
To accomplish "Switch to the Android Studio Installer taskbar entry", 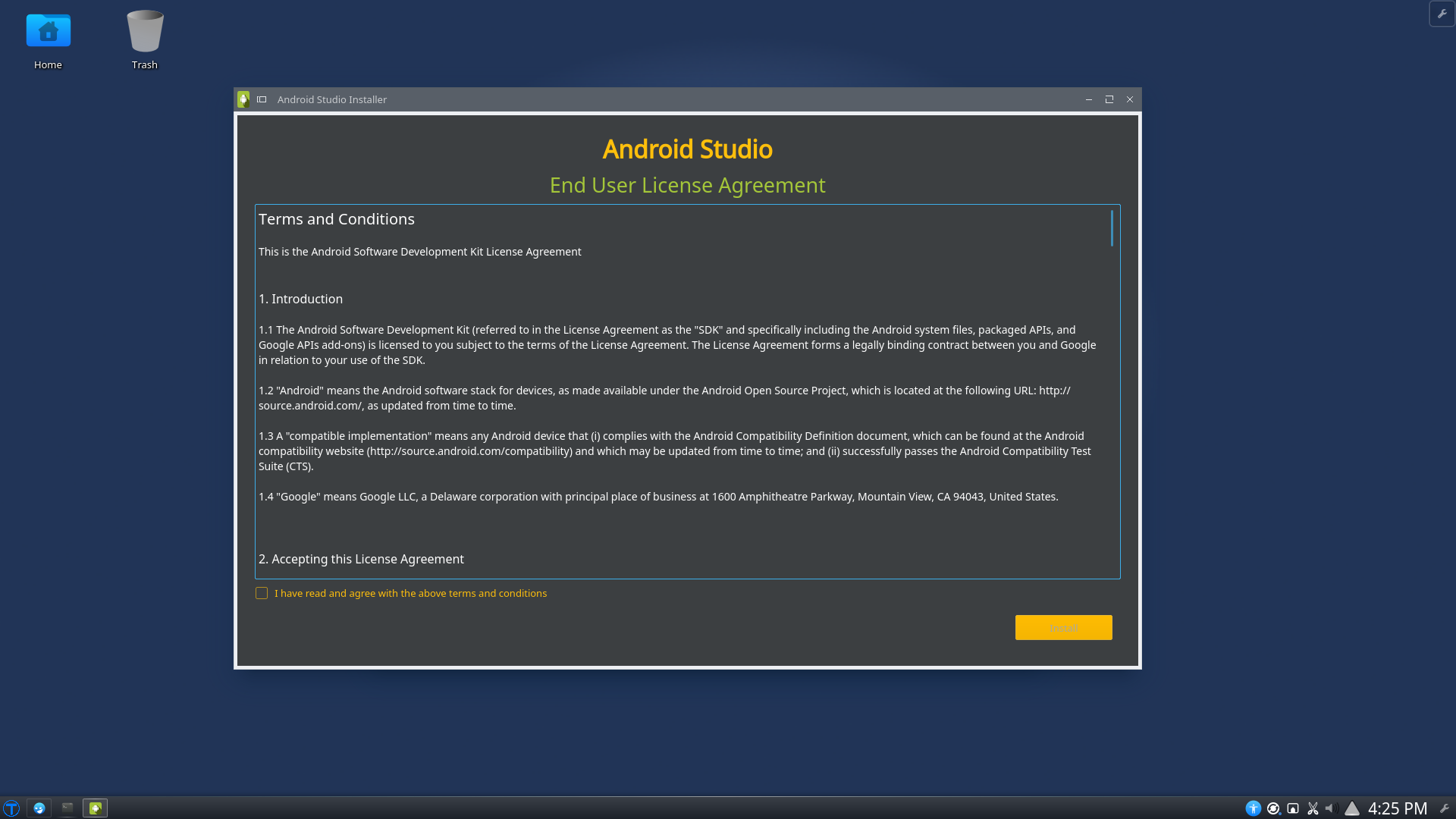I will coord(96,808).
